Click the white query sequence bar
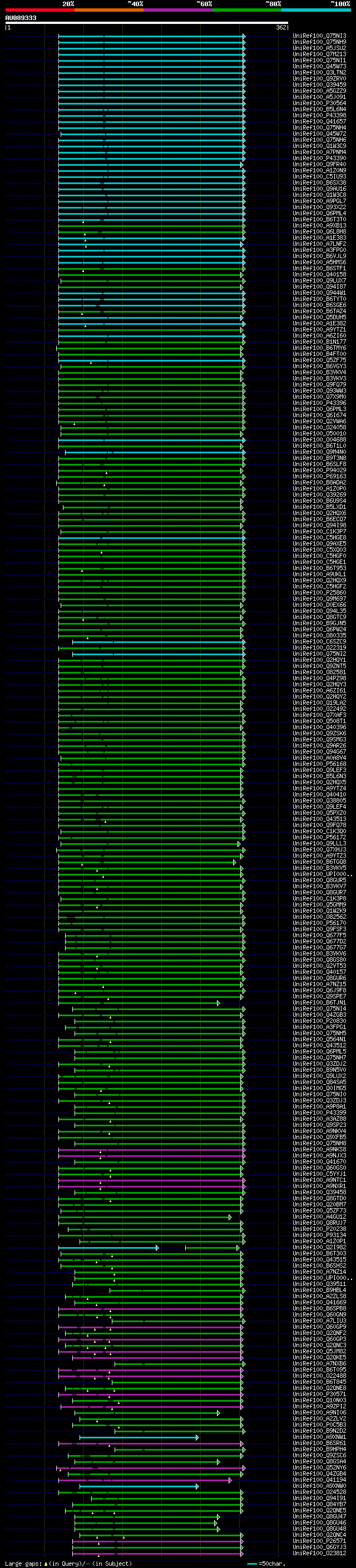 tap(147, 23)
